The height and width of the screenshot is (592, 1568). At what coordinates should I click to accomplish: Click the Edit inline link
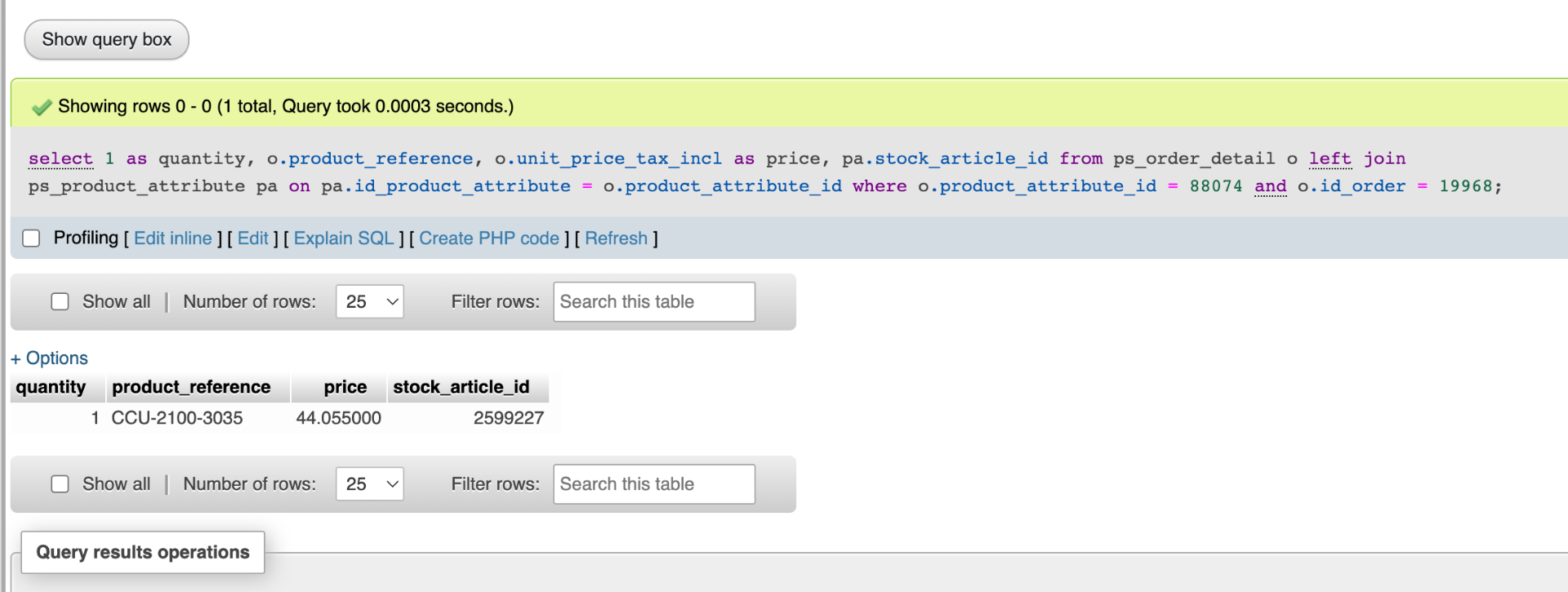(172, 238)
